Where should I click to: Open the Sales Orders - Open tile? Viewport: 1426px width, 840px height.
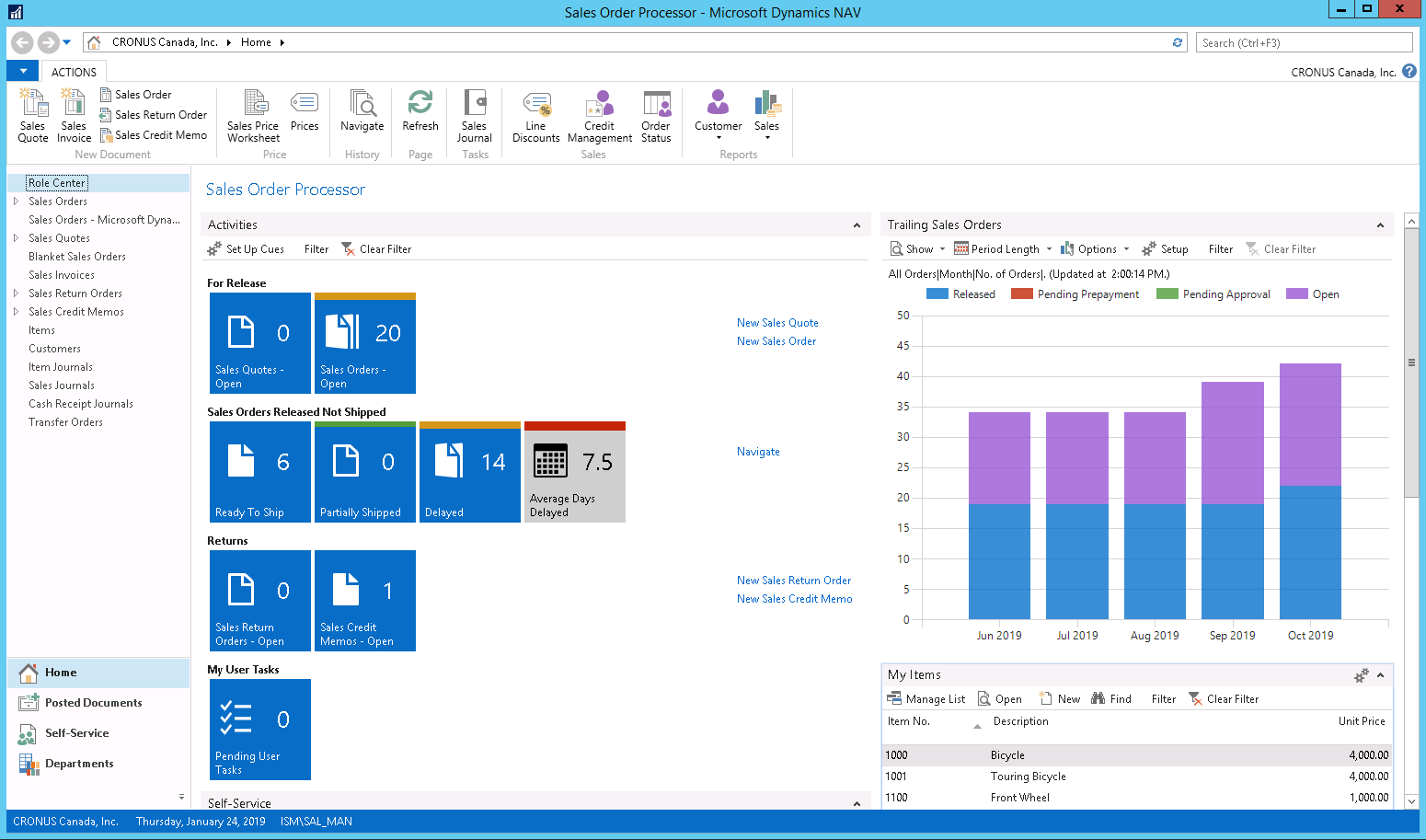pos(365,343)
